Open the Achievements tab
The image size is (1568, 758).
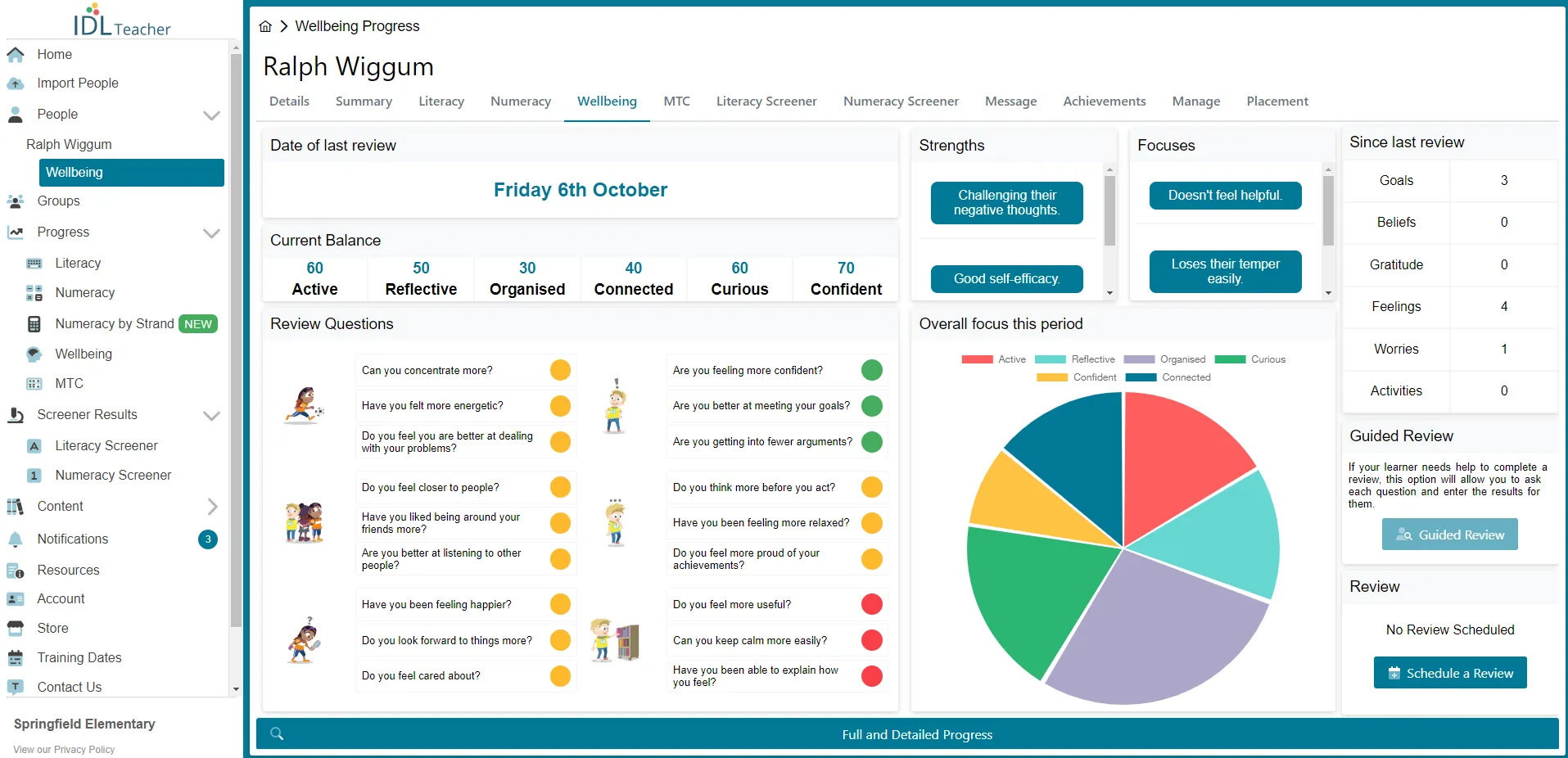1104,102
